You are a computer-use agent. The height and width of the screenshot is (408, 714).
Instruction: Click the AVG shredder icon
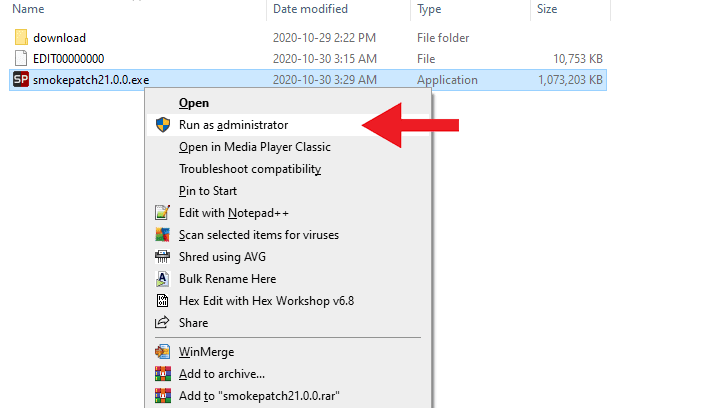tap(163, 256)
